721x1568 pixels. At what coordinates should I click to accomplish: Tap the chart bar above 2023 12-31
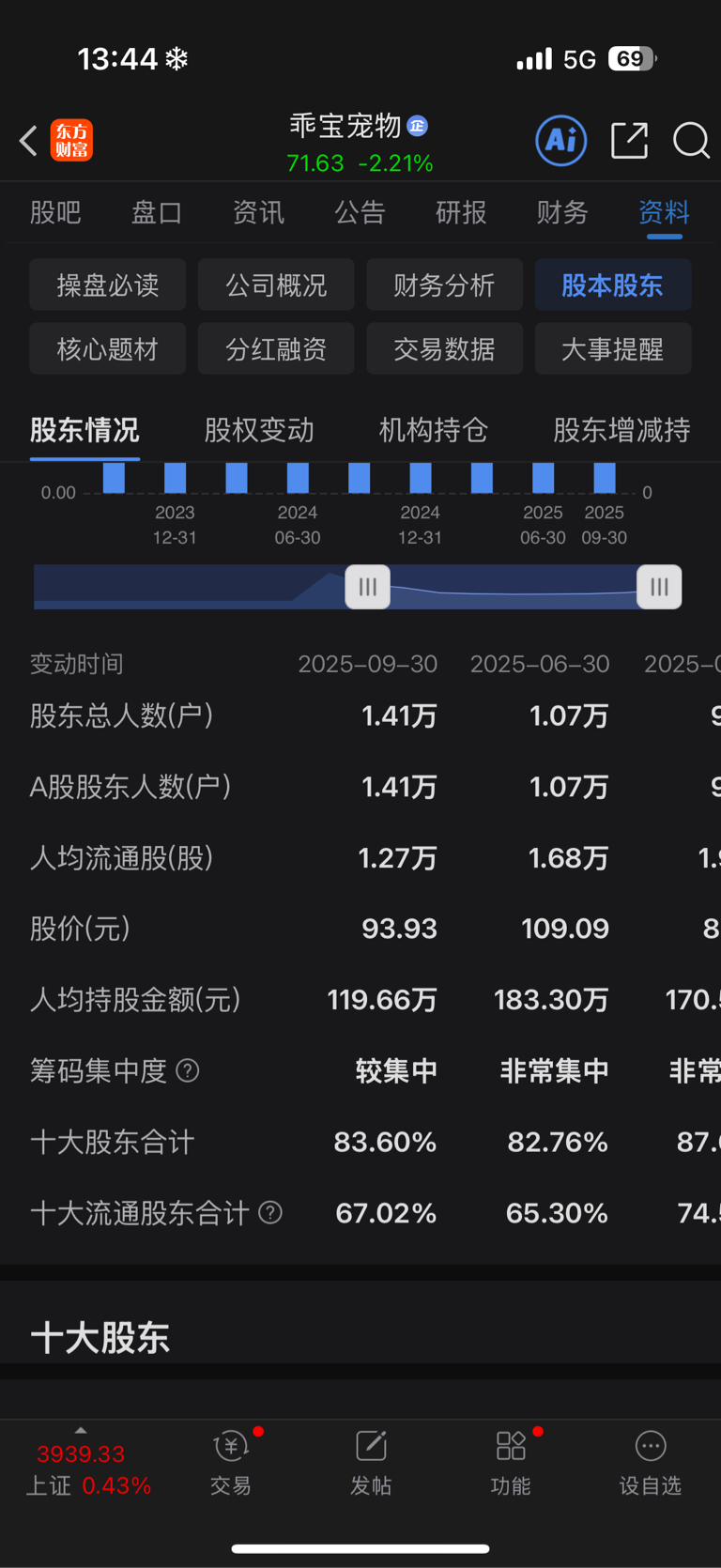point(175,478)
